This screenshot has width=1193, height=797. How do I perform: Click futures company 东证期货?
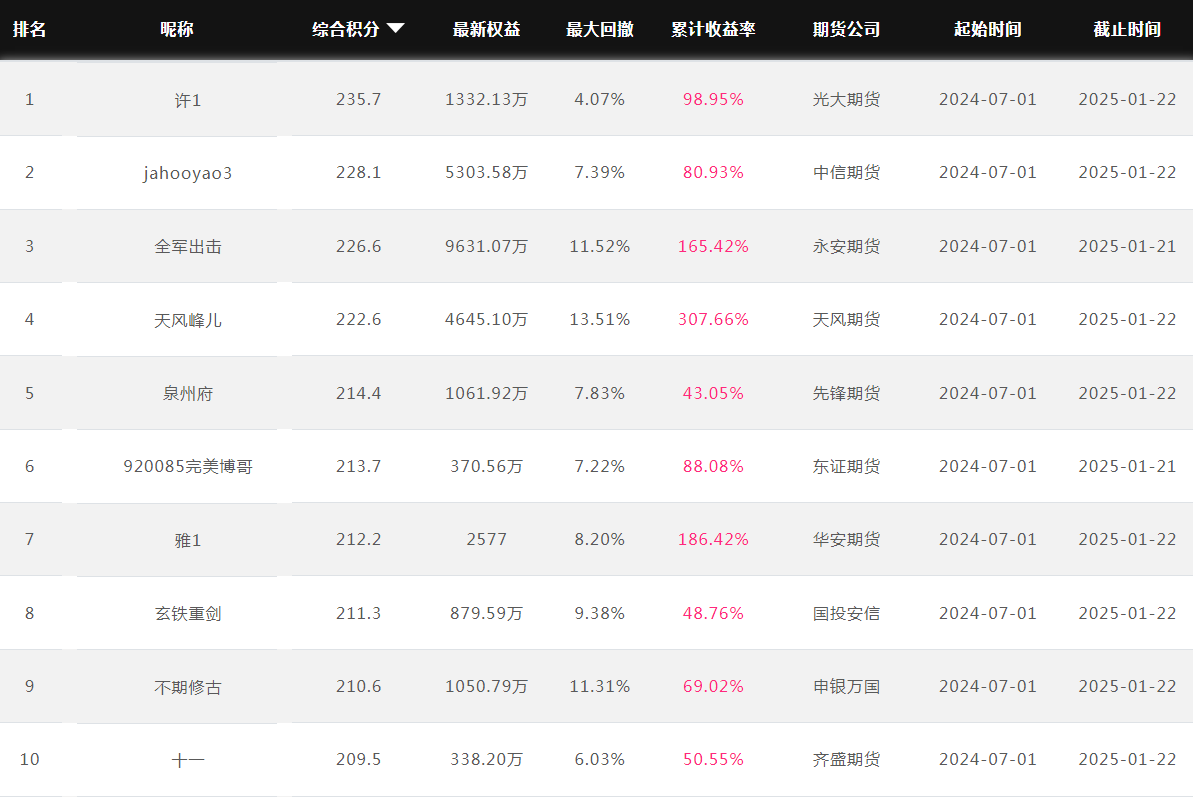[846, 466]
